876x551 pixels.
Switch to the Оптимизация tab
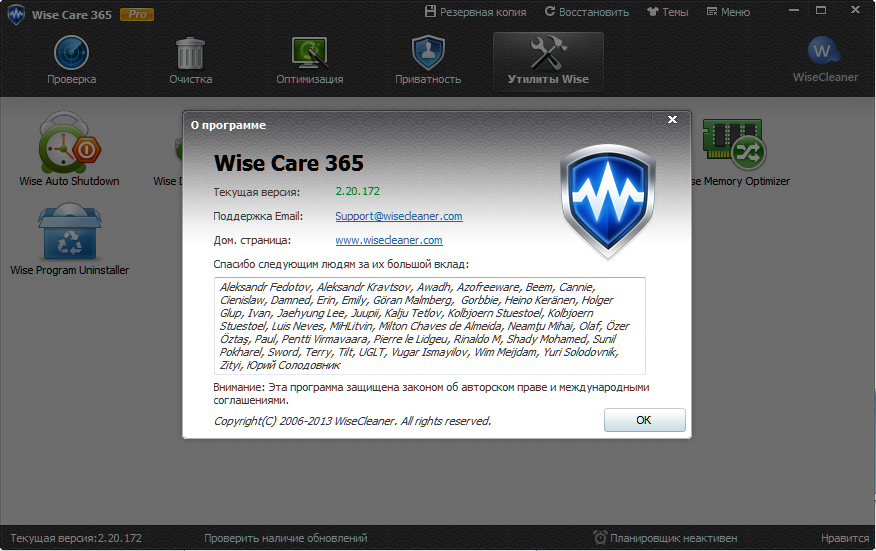[x=310, y=61]
